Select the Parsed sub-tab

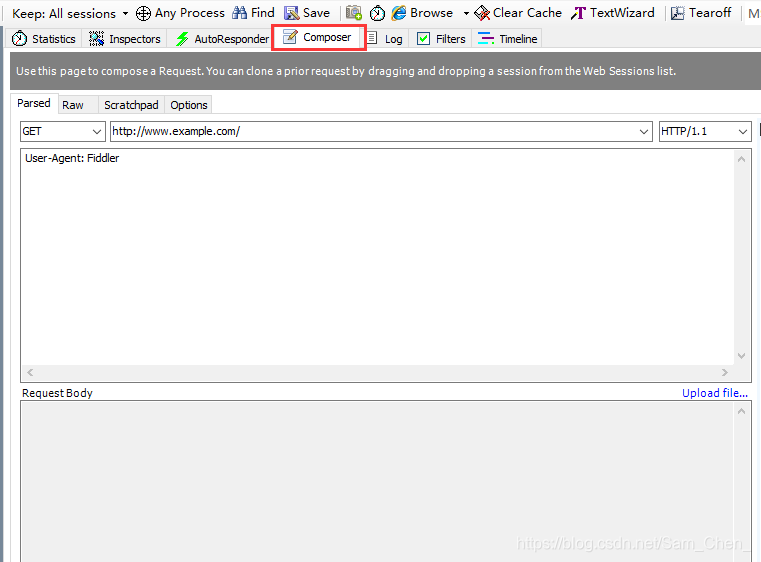[34, 103]
